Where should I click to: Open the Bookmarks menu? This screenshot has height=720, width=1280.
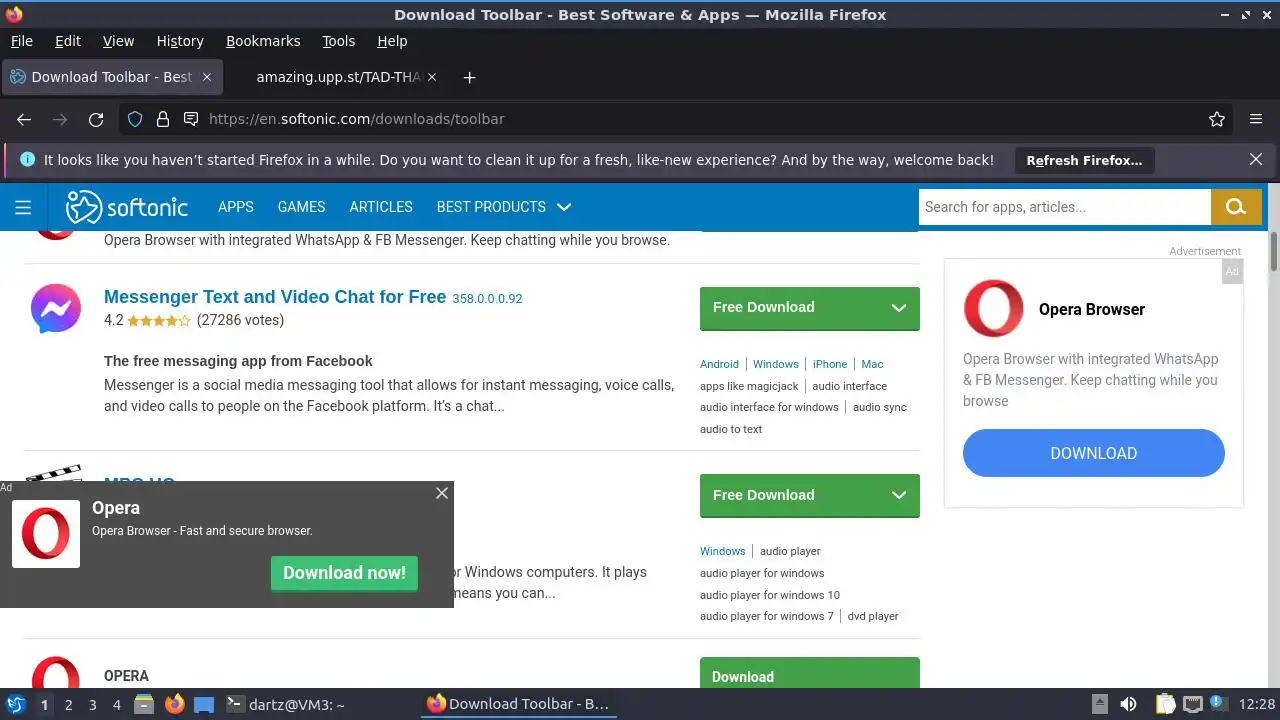coord(263,41)
